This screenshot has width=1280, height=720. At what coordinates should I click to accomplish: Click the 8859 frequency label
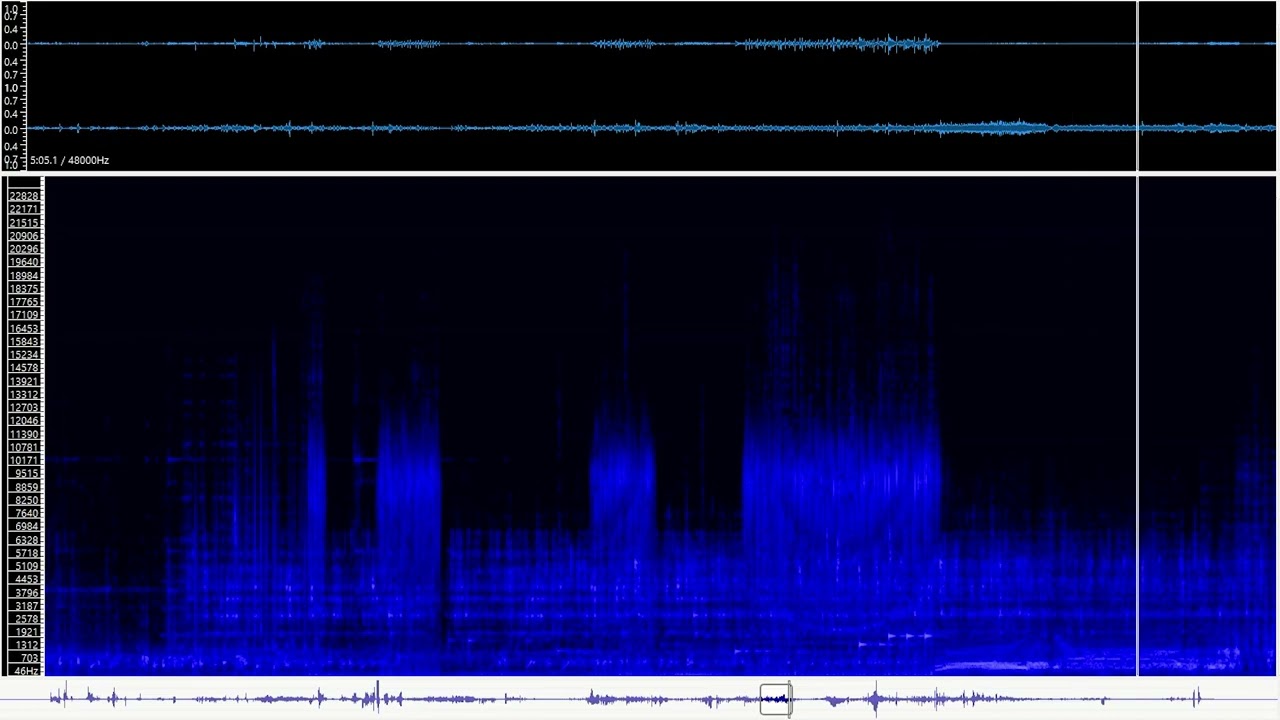click(x=24, y=487)
